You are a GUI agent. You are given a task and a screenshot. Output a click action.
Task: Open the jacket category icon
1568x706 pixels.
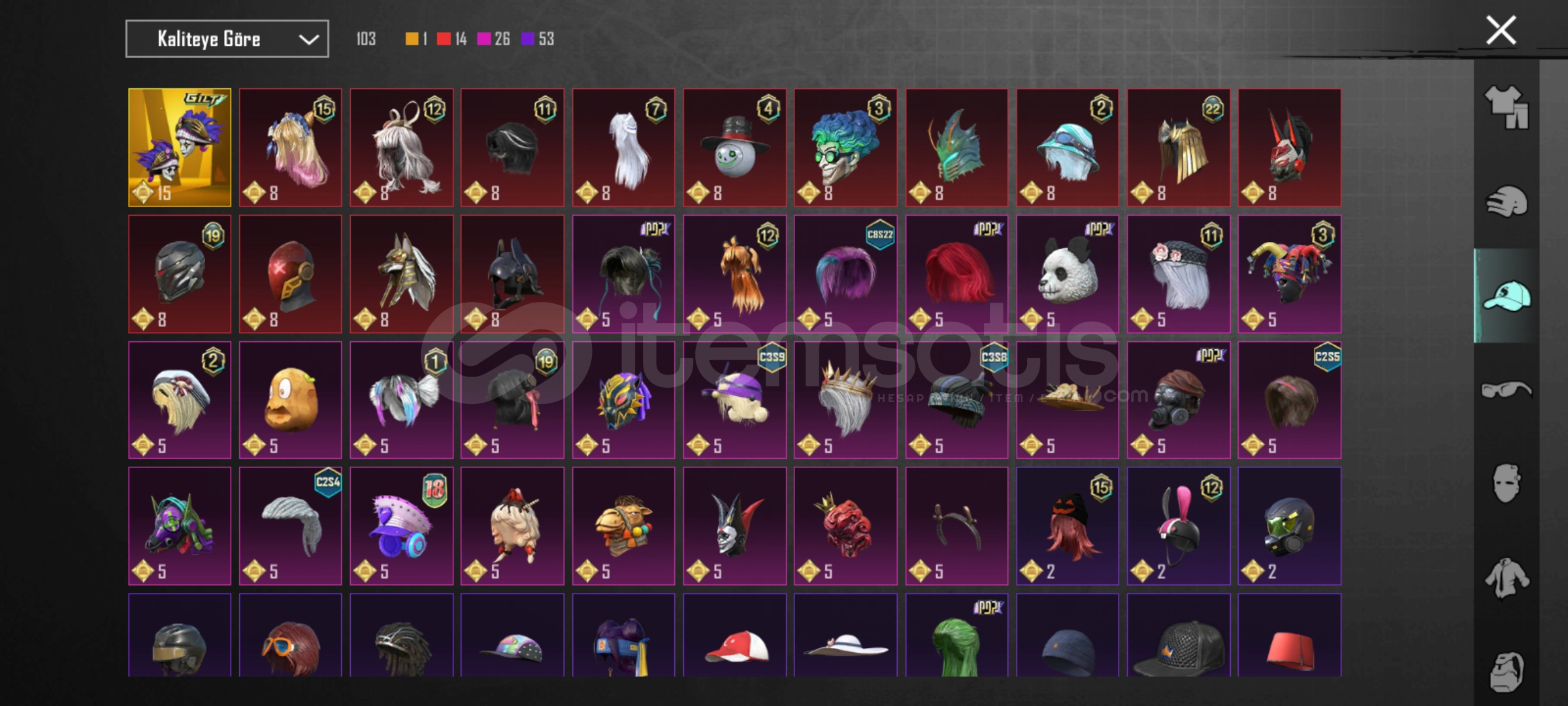click(x=1507, y=578)
